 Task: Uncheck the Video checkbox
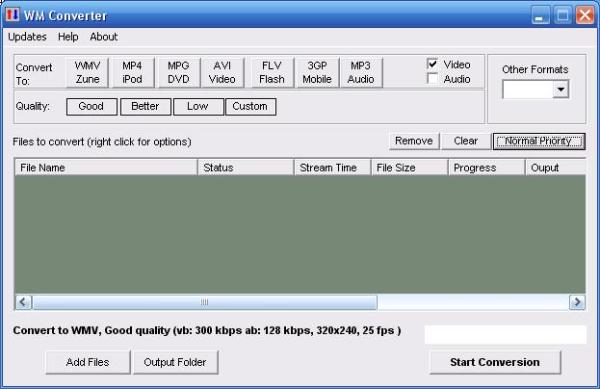[432, 64]
